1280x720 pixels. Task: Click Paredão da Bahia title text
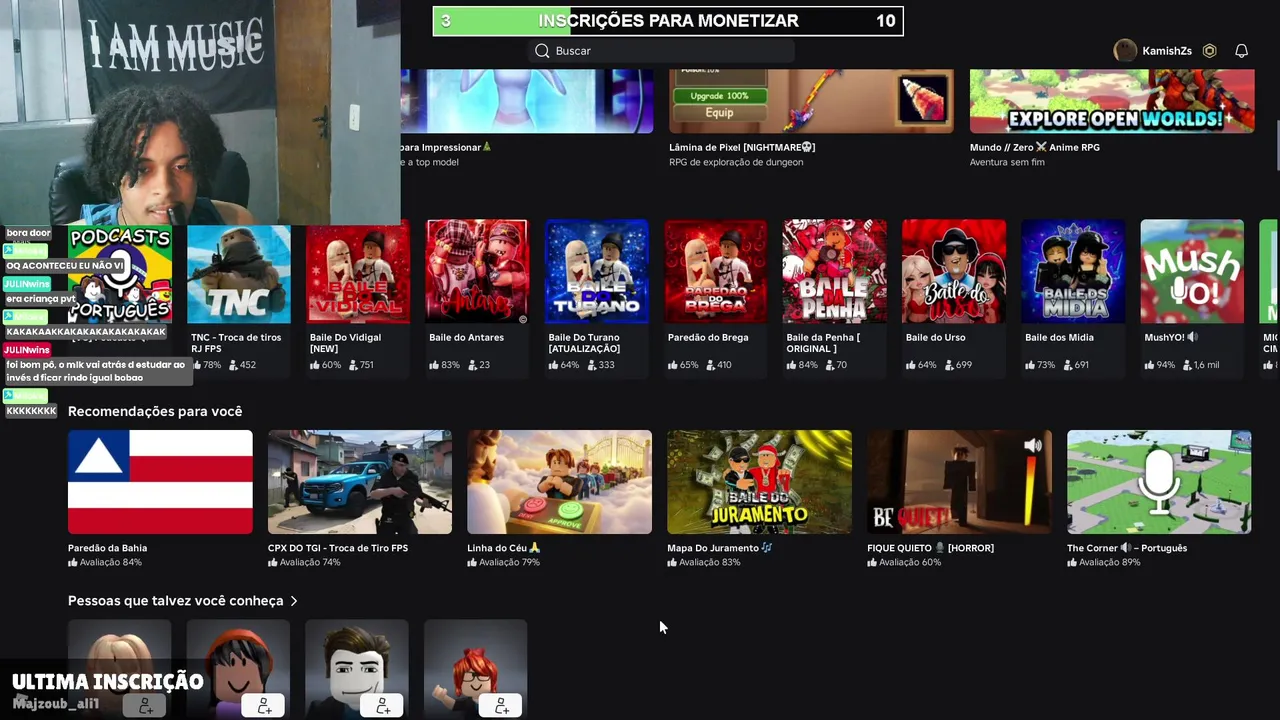pos(107,548)
